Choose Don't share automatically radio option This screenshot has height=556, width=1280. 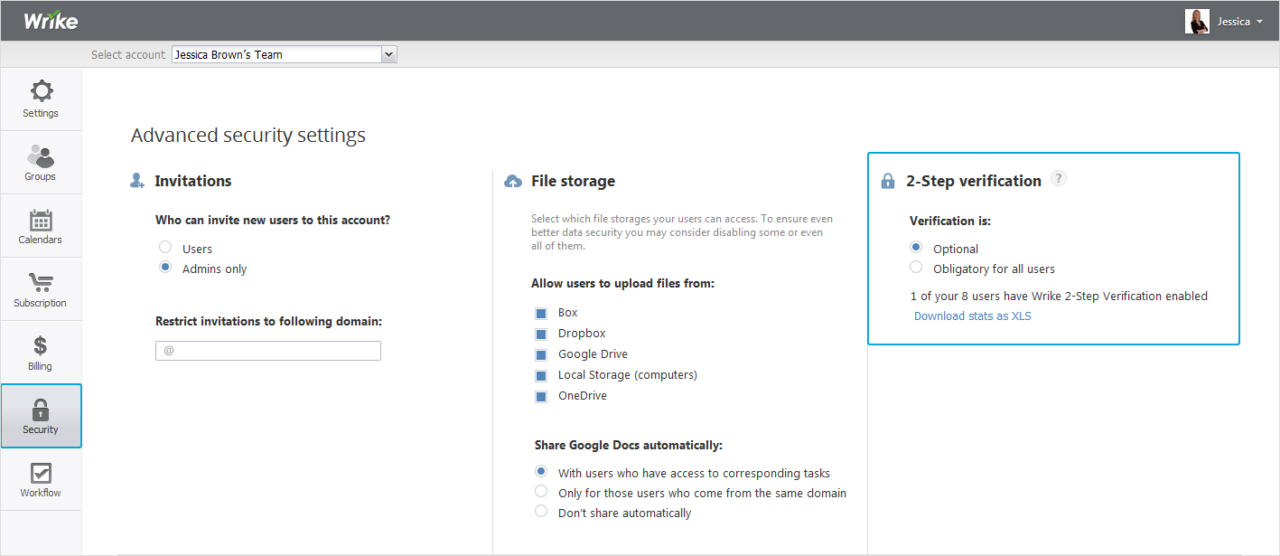click(x=541, y=511)
